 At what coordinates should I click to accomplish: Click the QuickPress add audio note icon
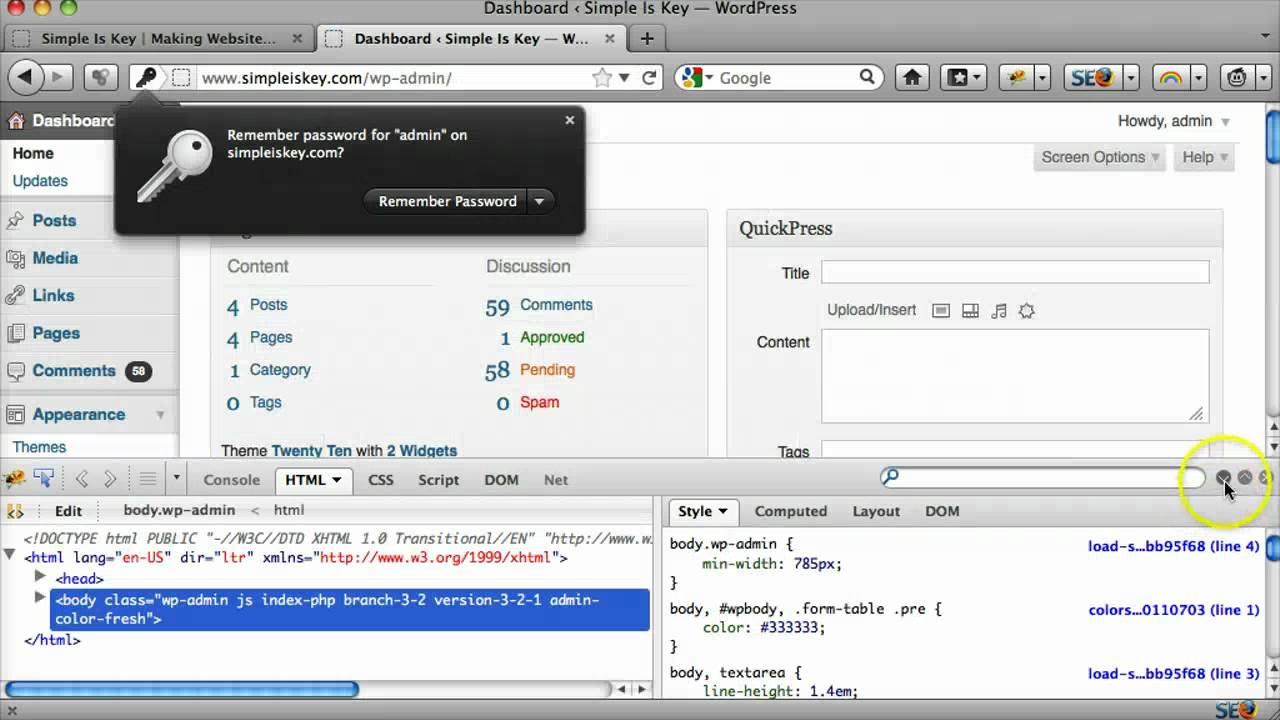tap(999, 311)
